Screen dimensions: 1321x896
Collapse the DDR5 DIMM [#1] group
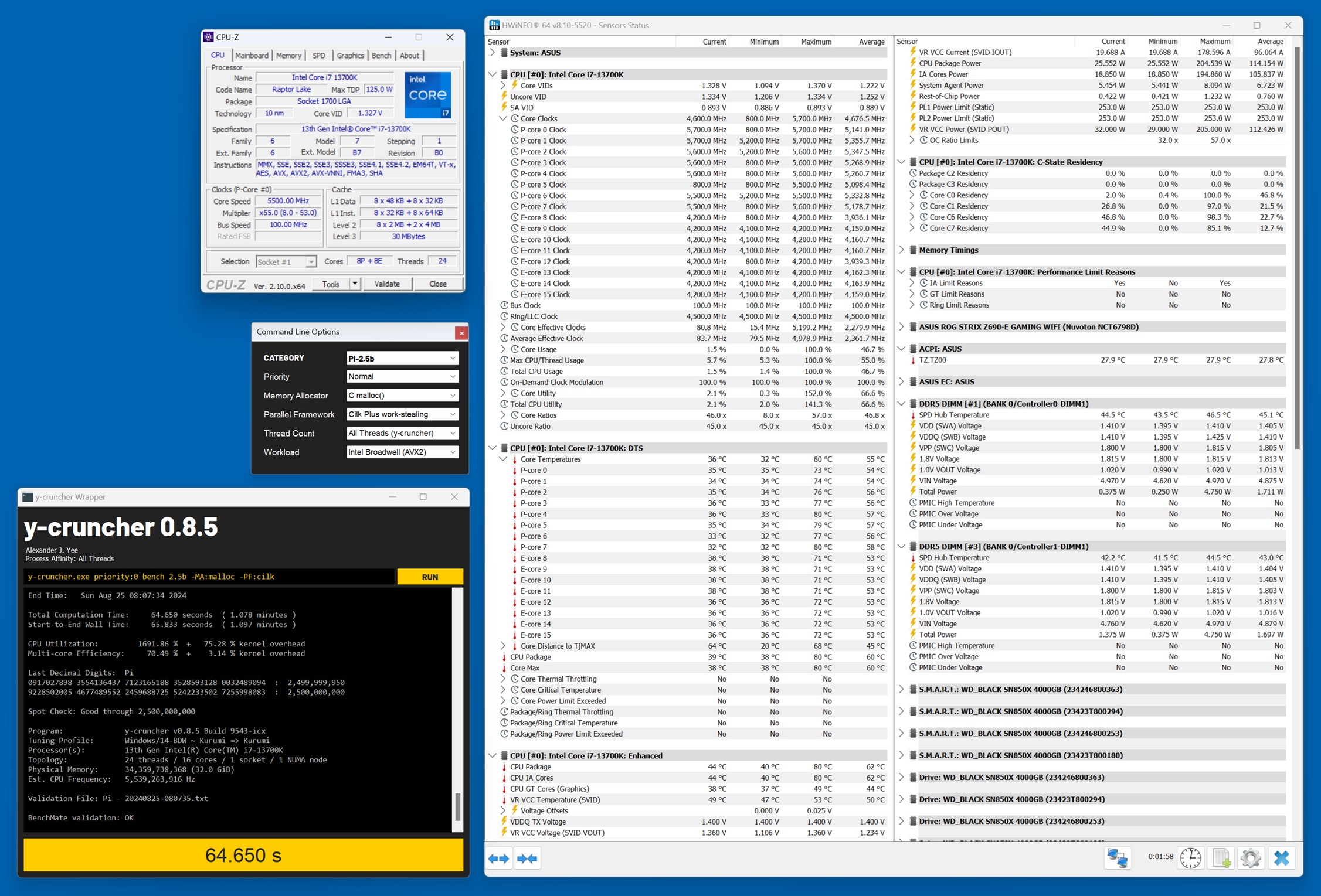pyautogui.click(x=902, y=404)
